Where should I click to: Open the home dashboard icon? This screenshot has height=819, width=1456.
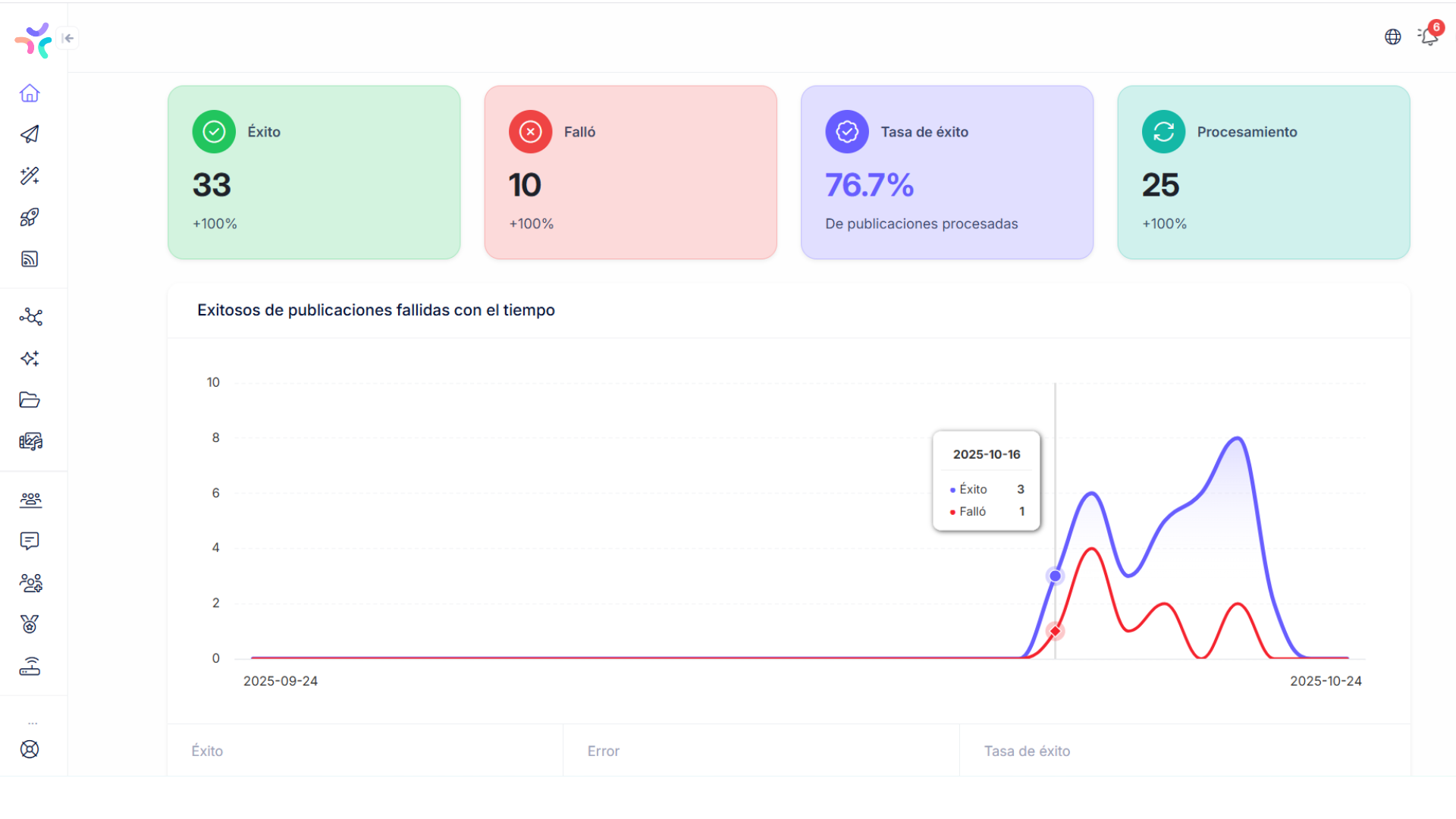click(x=30, y=93)
